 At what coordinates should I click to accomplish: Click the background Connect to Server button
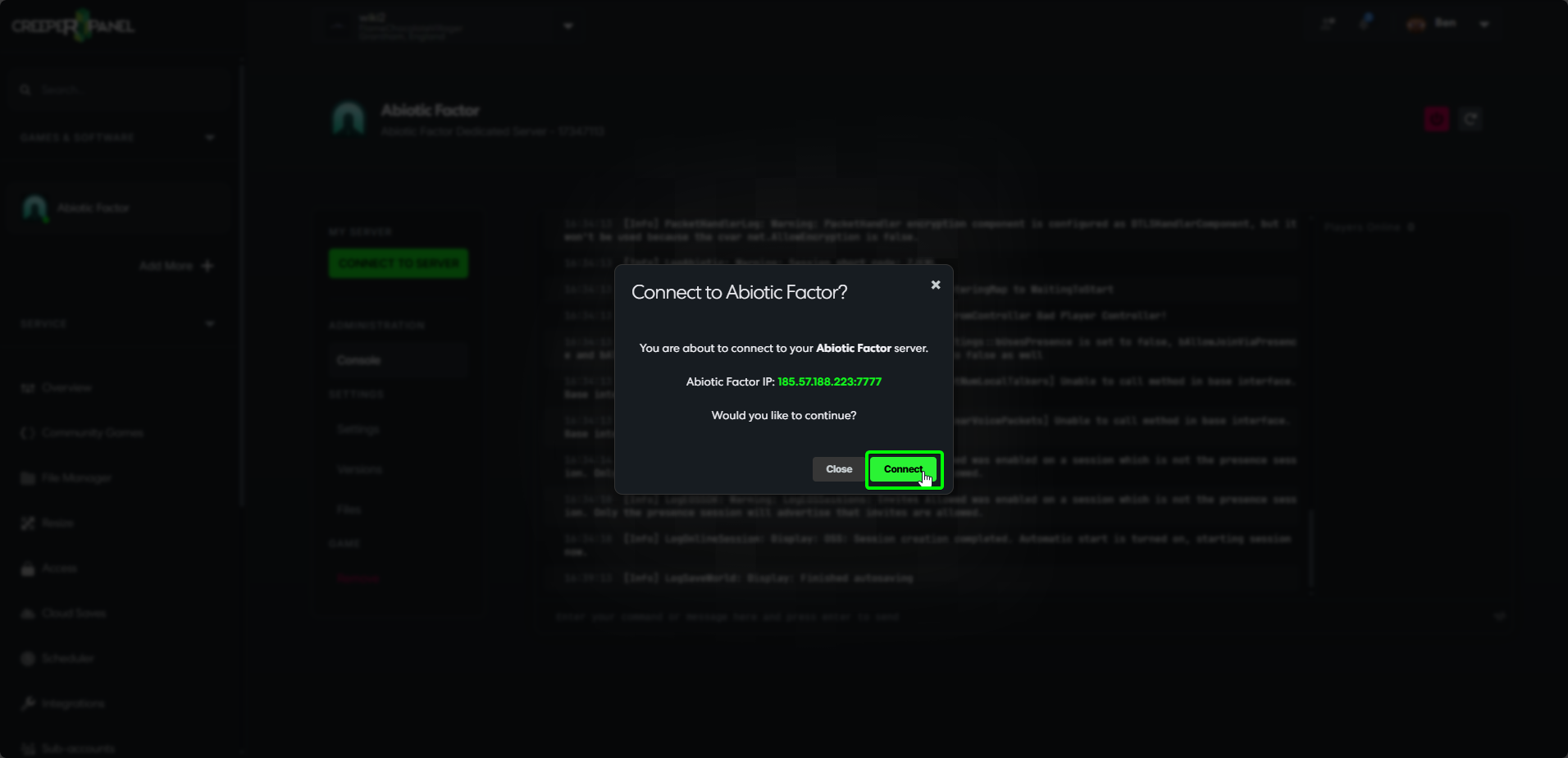click(399, 263)
